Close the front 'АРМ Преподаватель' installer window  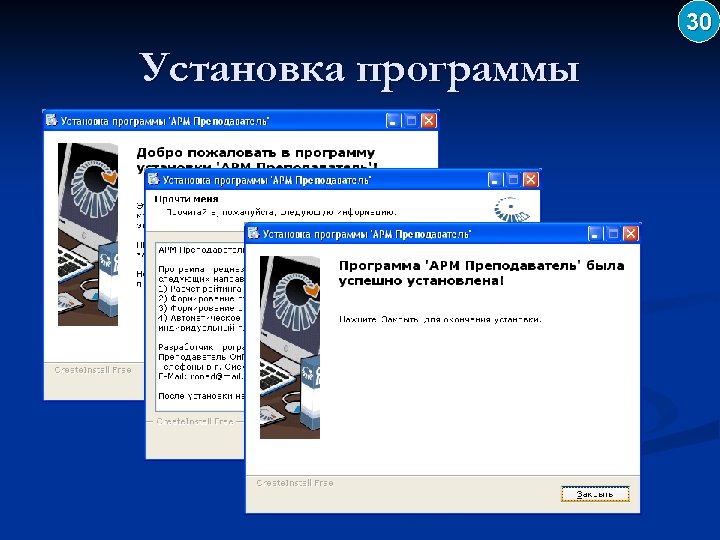(630, 234)
